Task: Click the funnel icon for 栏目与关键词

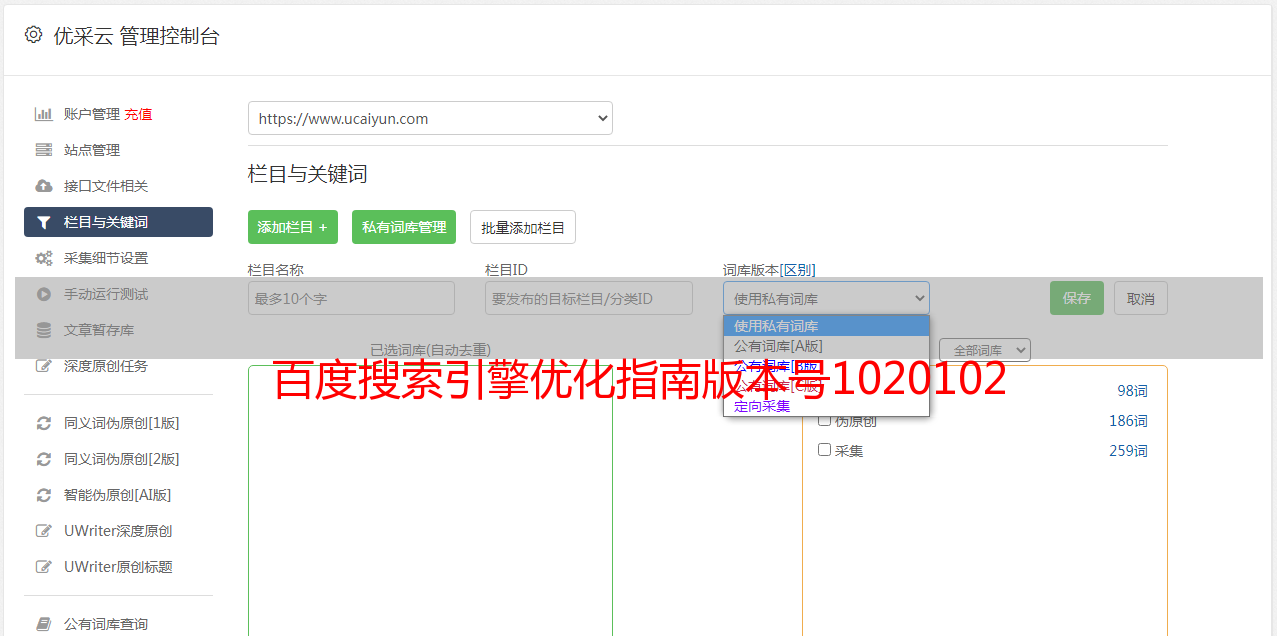Action: click(43, 222)
